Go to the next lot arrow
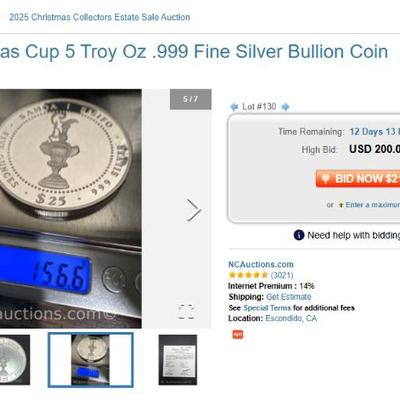The height and width of the screenshot is (400, 400). pos(285,107)
